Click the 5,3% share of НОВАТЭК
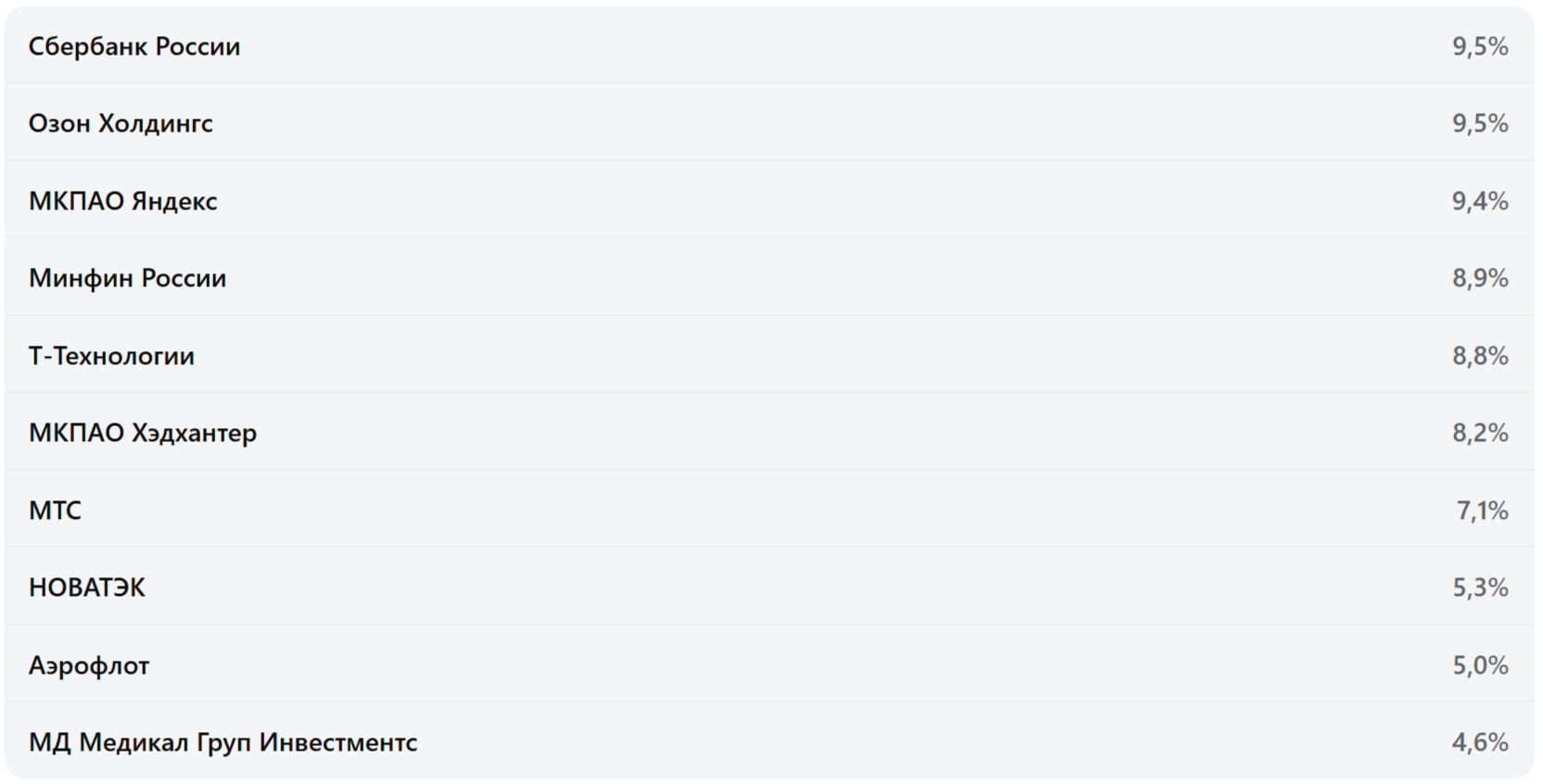1543x784 pixels. [1480, 588]
